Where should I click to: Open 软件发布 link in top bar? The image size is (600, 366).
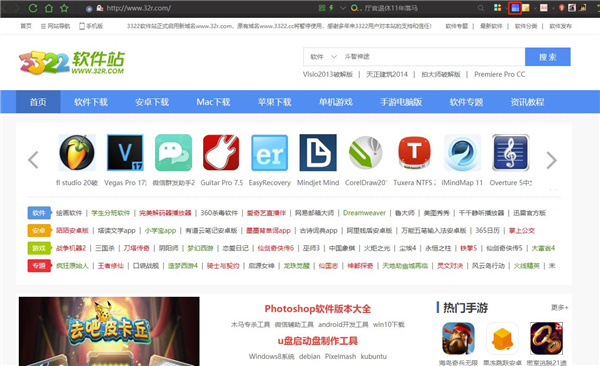(561, 26)
